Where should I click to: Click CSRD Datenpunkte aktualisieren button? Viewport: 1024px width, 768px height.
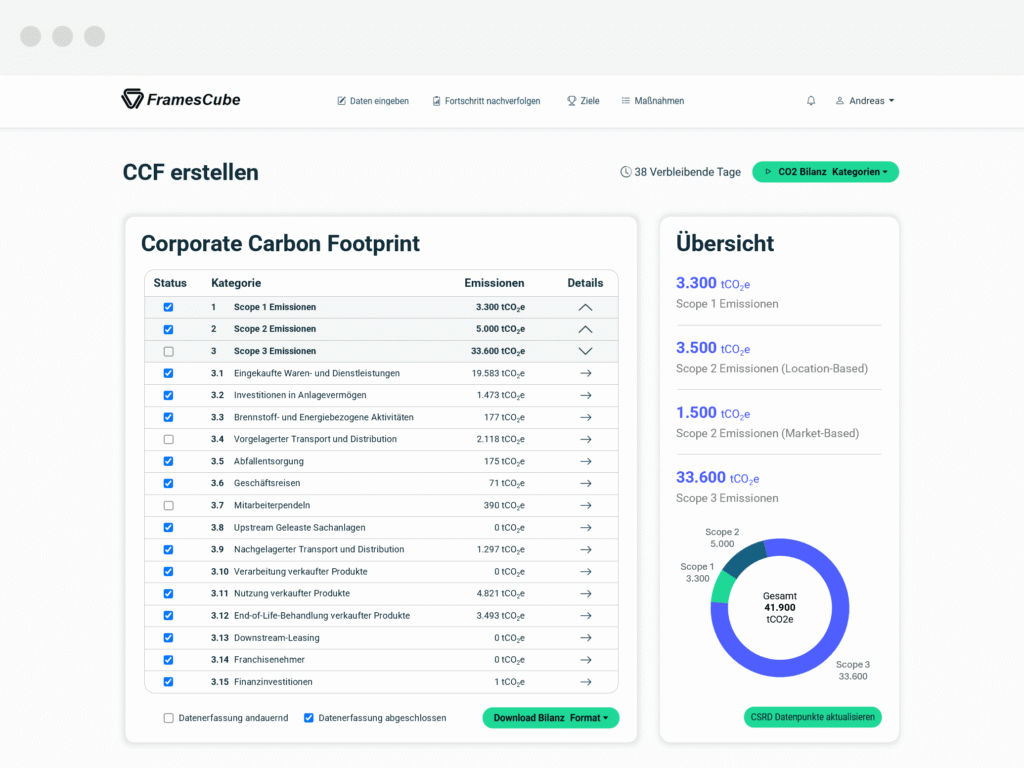pos(812,717)
